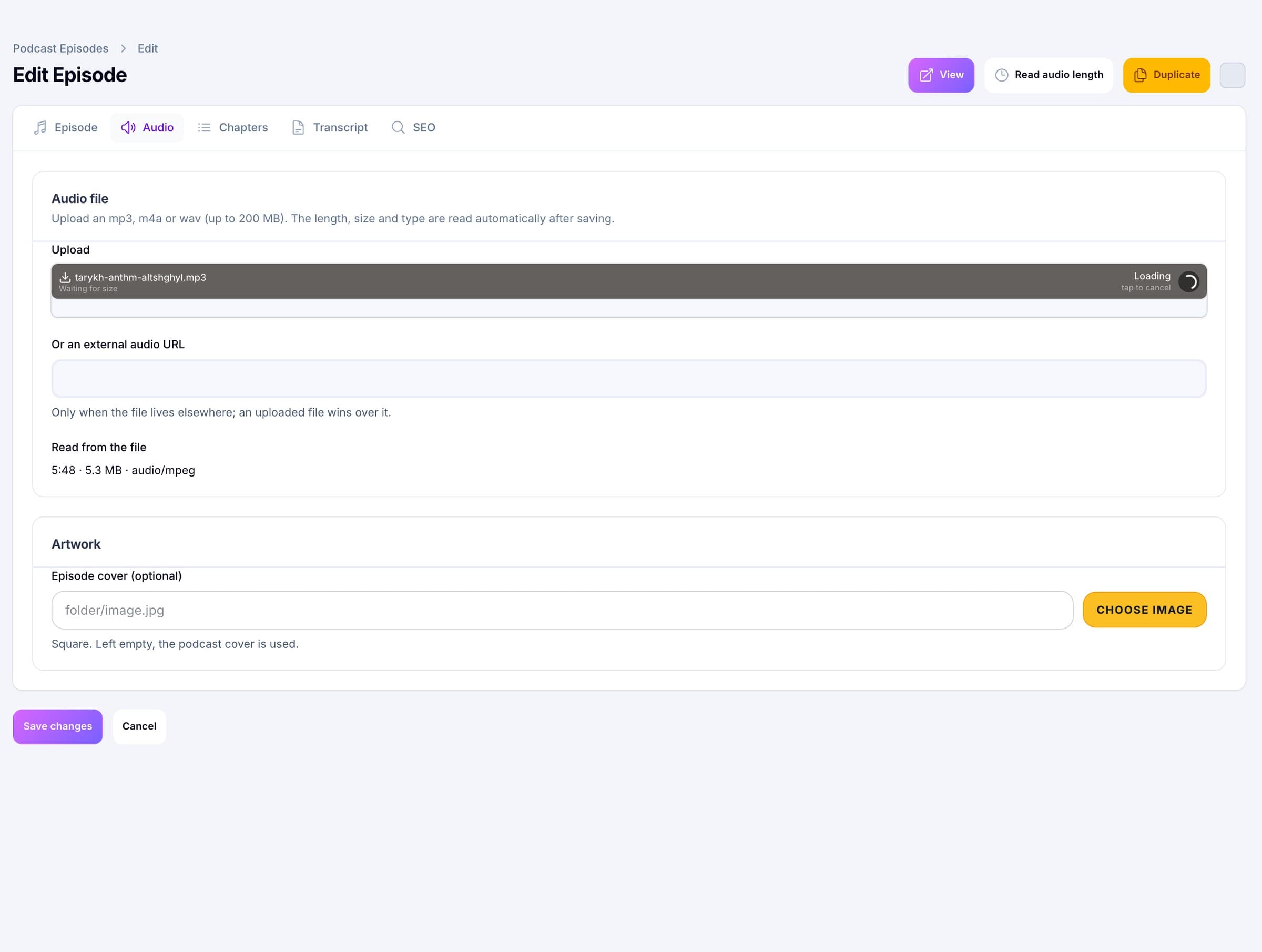Click the blank square button beside Duplicate

[1233, 75]
